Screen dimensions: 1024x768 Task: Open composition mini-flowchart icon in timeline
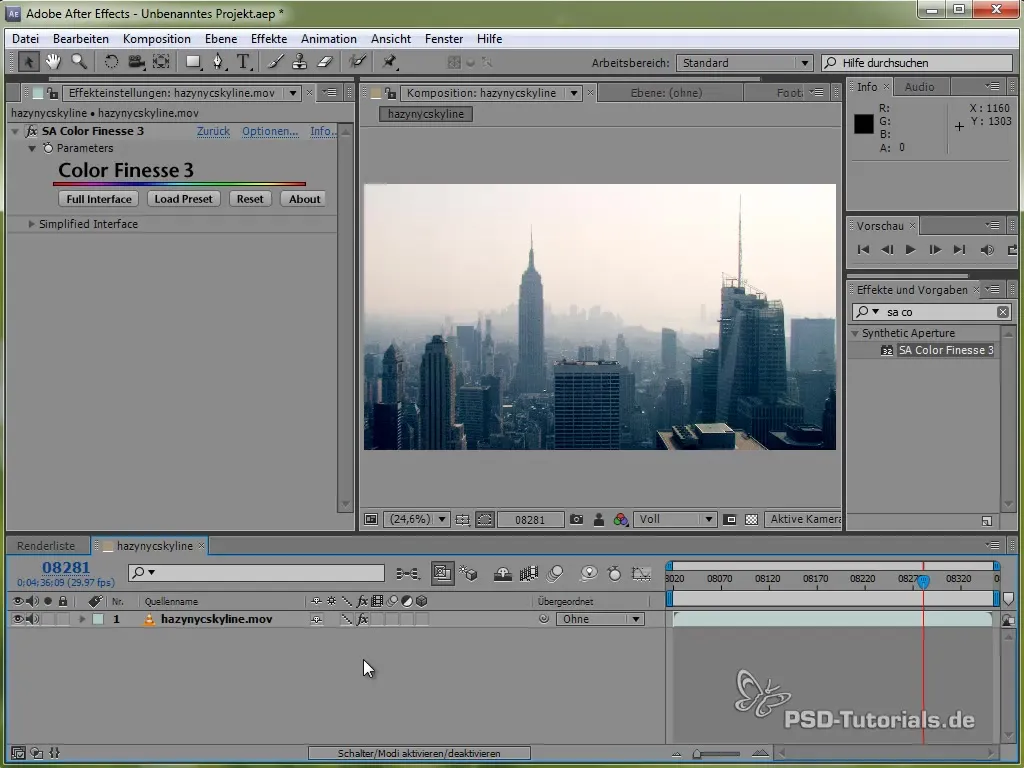pos(408,573)
